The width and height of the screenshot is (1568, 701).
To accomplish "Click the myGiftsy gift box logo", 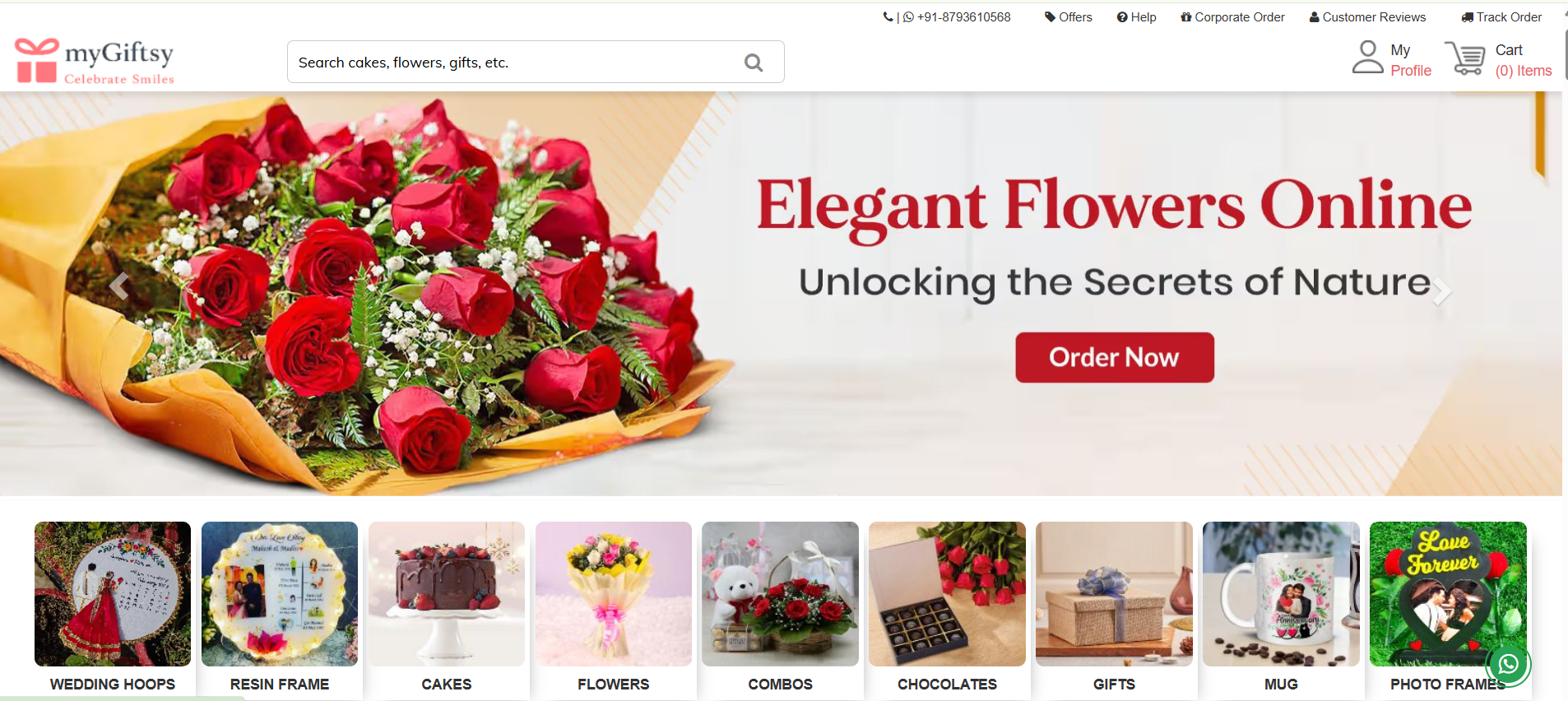I will 37,60.
